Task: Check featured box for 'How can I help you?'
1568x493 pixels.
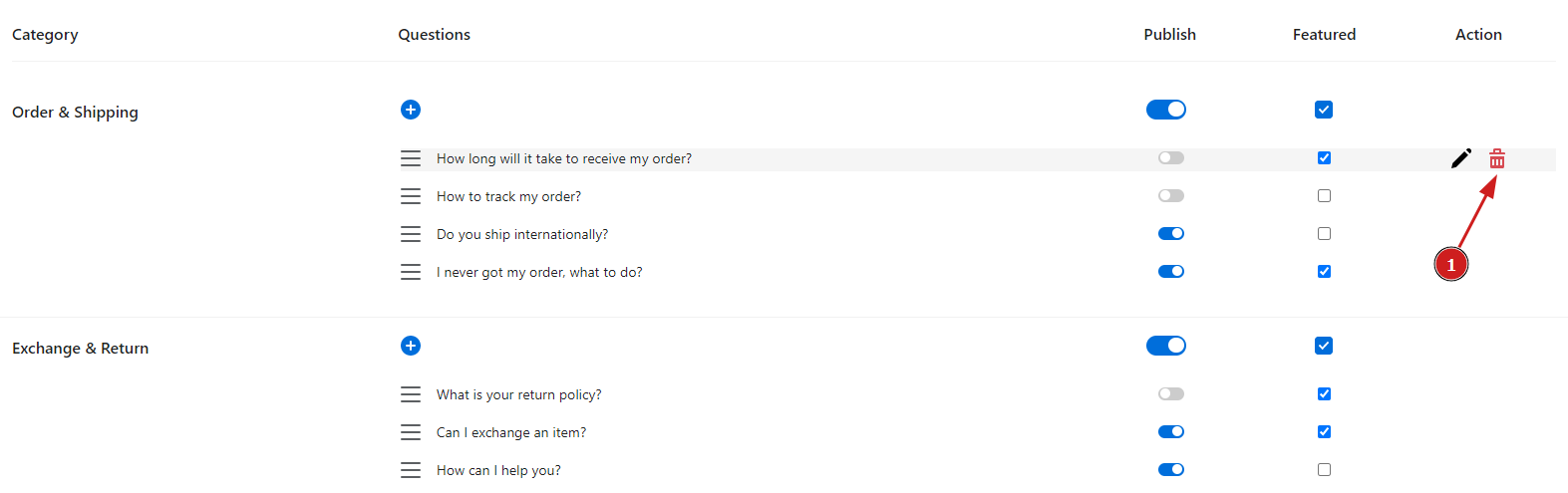Action: coord(1324,470)
